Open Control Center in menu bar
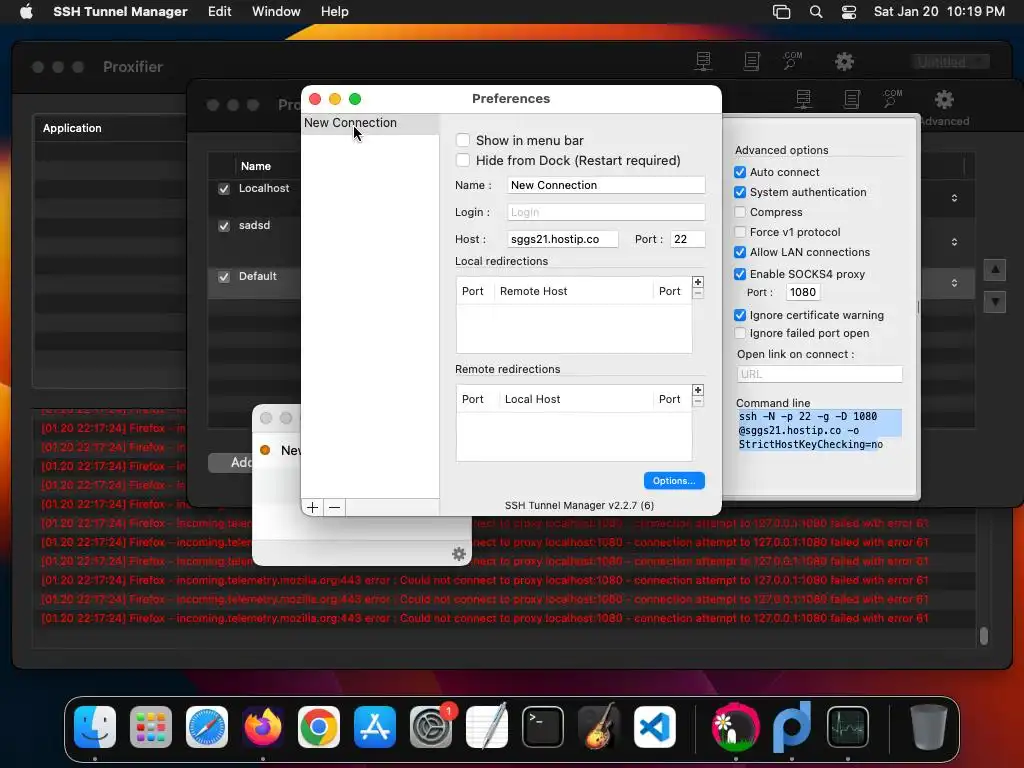Image resolution: width=1024 pixels, height=768 pixels. tap(848, 11)
